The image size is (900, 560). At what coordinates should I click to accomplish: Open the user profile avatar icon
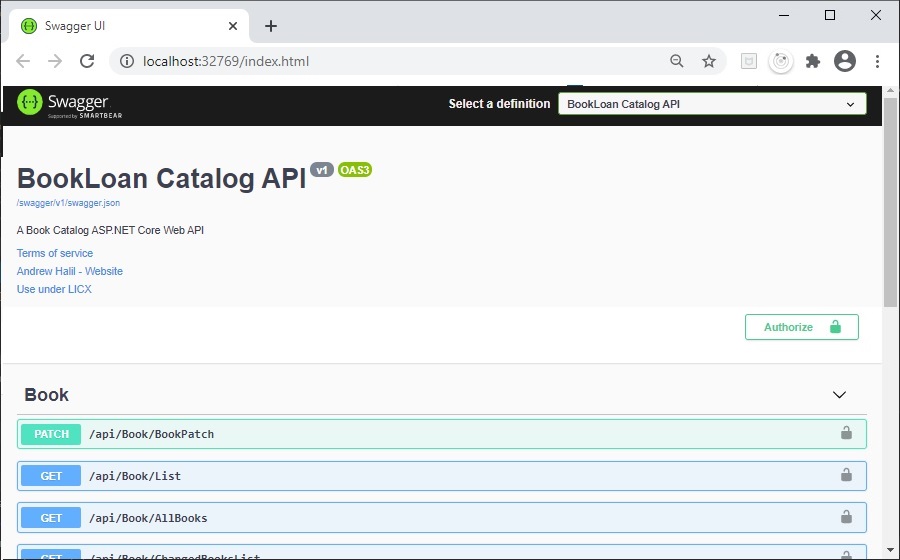pyautogui.click(x=845, y=61)
